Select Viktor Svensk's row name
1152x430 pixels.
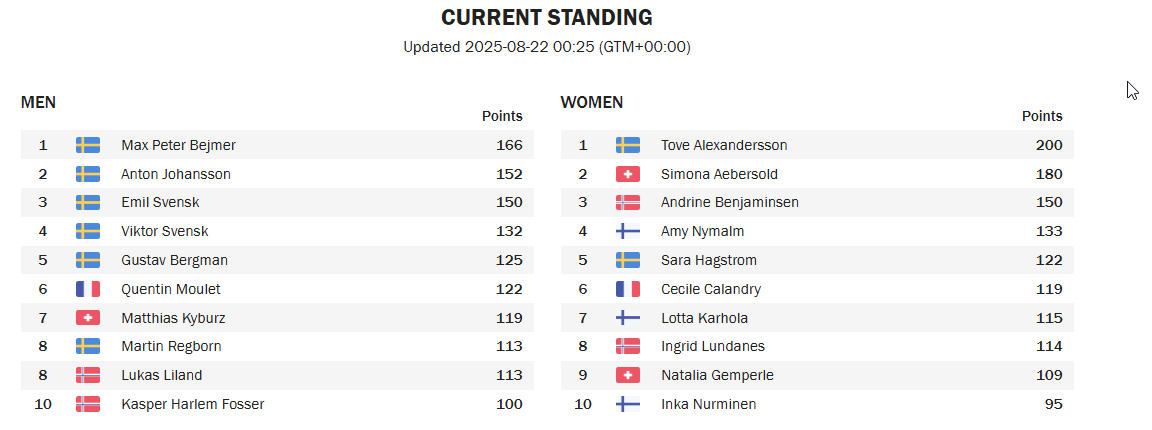tap(165, 231)
